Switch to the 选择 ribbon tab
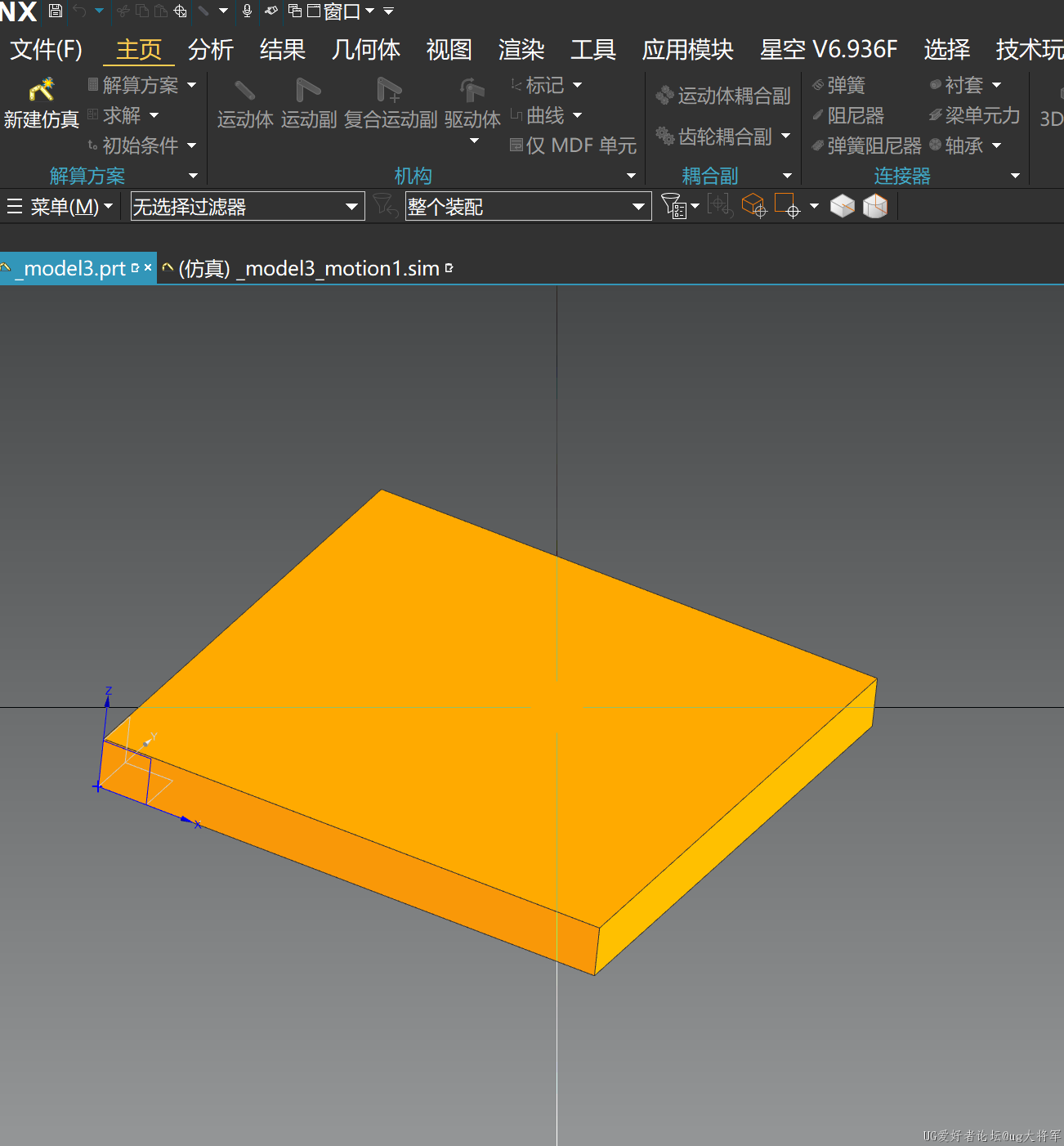This screenshot has height=1146, width=1064. click(947, 50)
